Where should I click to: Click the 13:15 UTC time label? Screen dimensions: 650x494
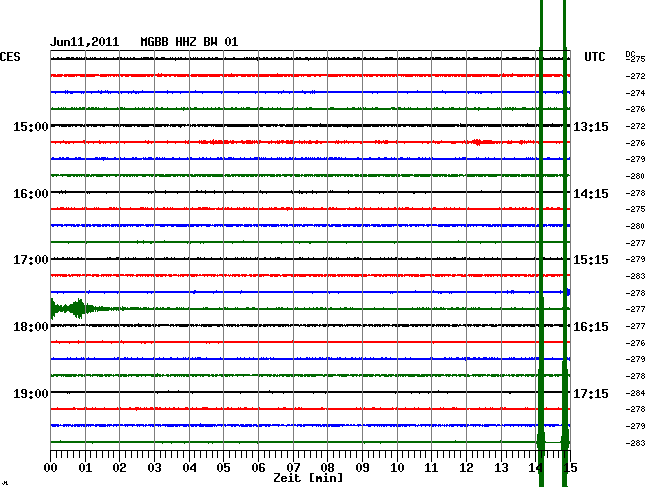(591, 126)
